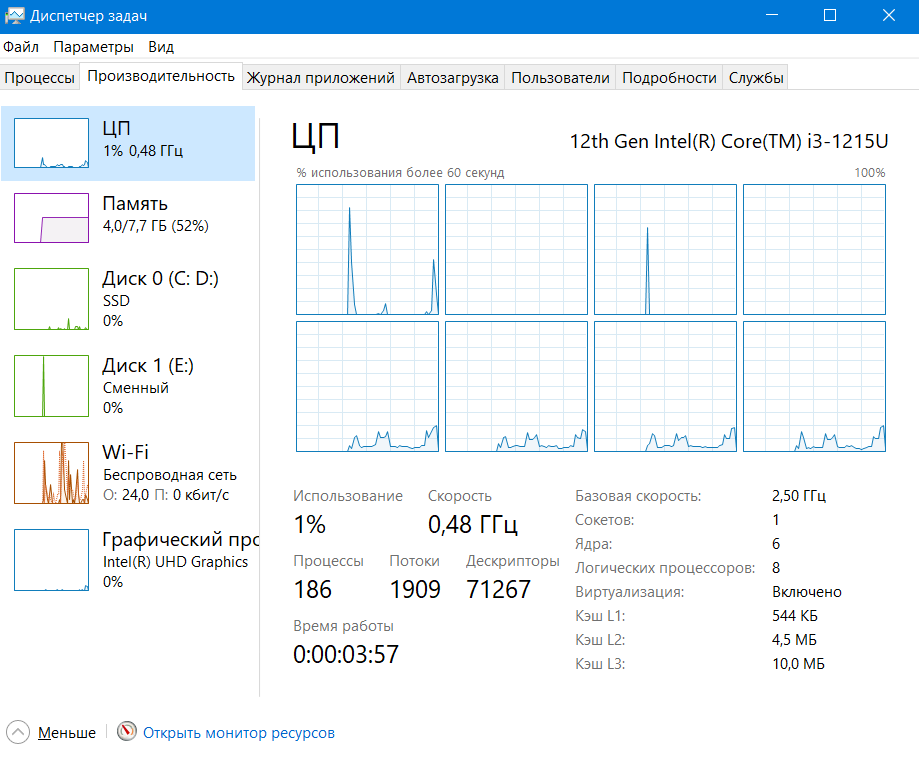Viewport: 919px width, 760px height.
Task: Click the Логических процессоров label
Action: [665, 568]
